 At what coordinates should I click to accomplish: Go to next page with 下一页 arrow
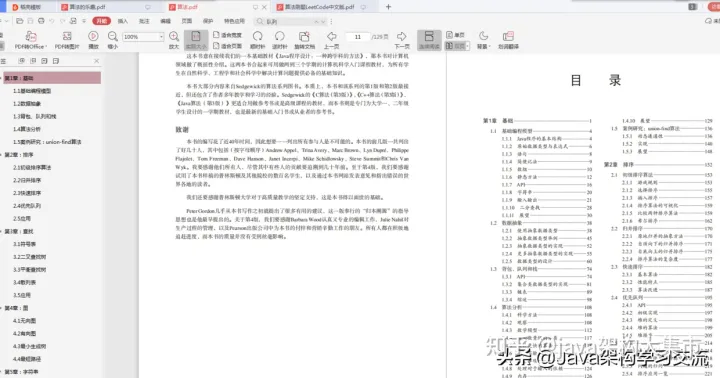click(x=402, y=40)
